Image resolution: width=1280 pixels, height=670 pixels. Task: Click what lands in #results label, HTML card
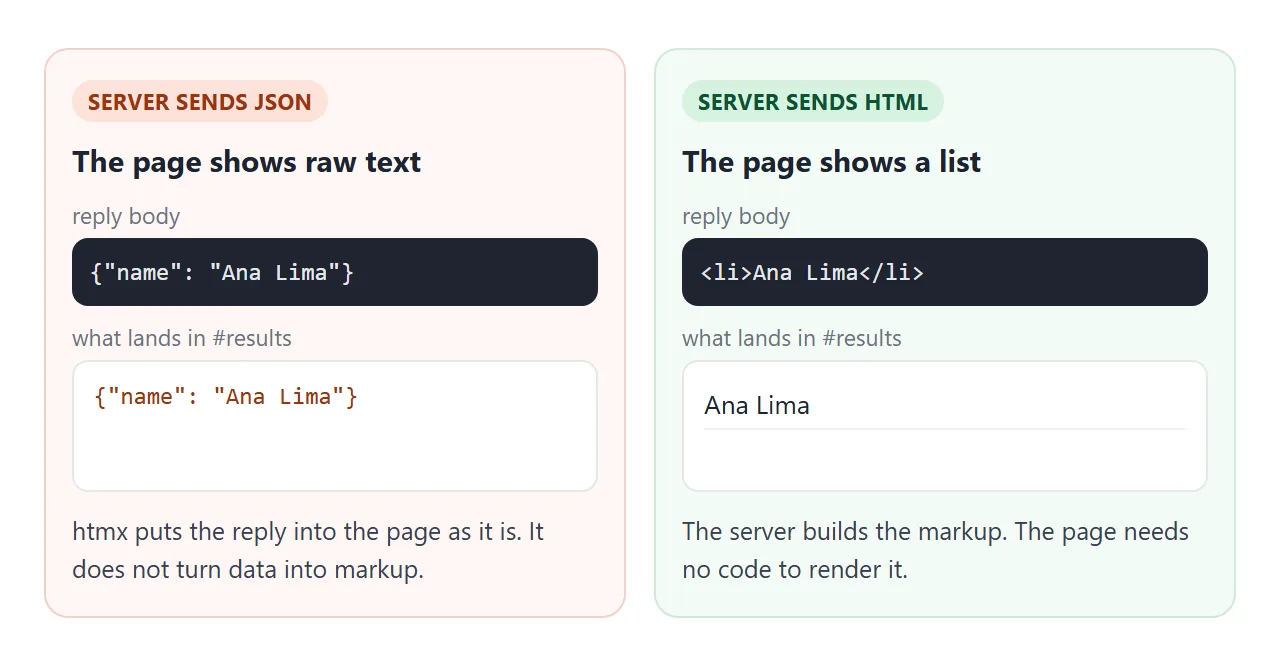(x=792, y=338)
